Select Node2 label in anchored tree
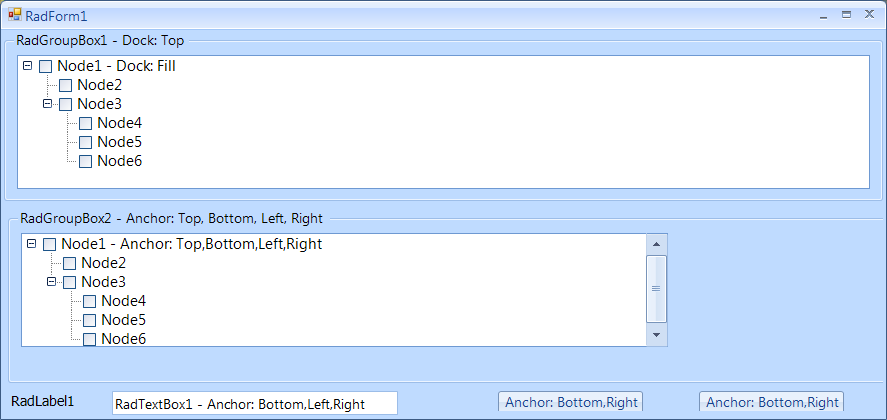Viewport: 887px width, 420px height. [103, 263]
